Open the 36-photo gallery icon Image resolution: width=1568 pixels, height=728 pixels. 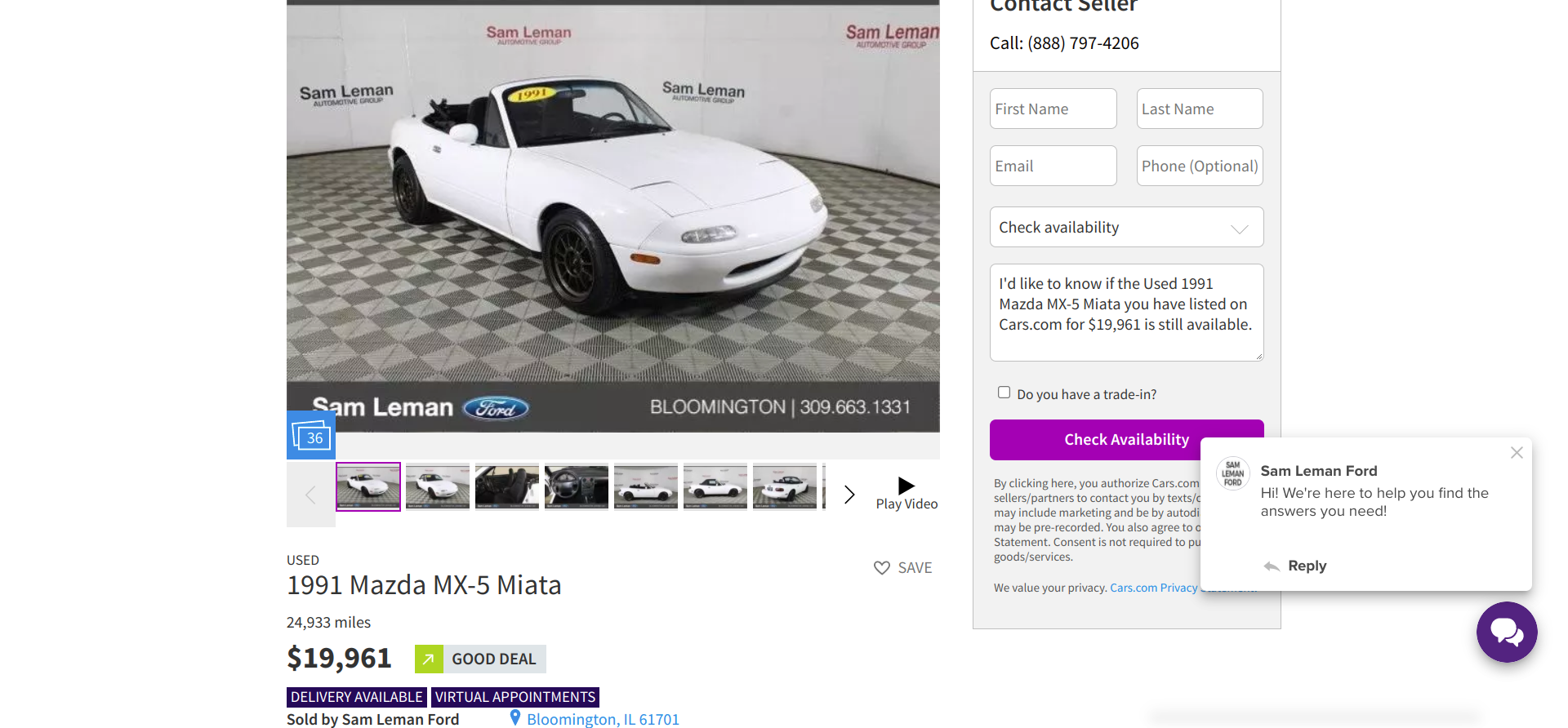311,436
